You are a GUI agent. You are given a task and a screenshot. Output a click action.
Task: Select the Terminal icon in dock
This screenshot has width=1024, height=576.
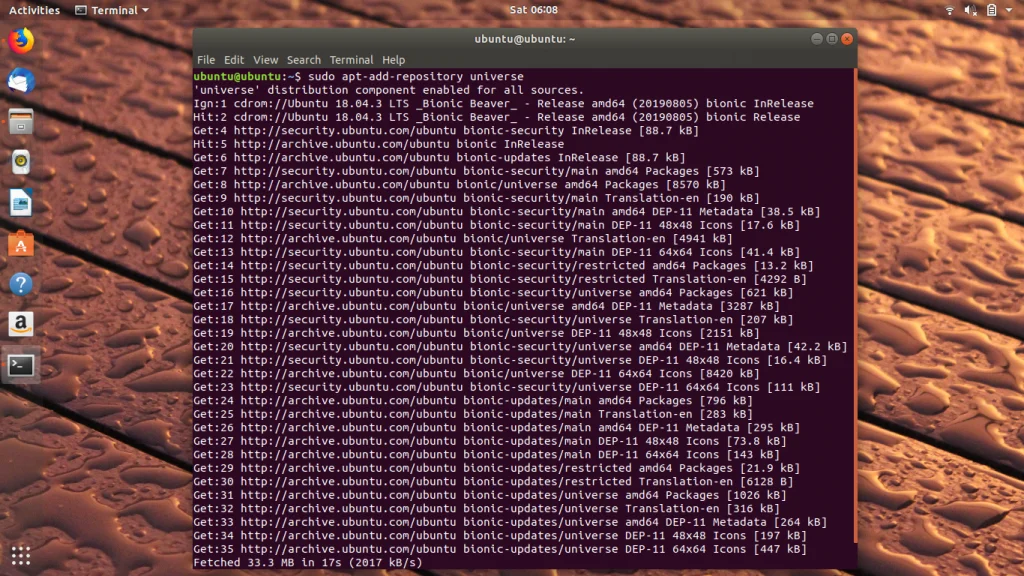tap(21, 365)
